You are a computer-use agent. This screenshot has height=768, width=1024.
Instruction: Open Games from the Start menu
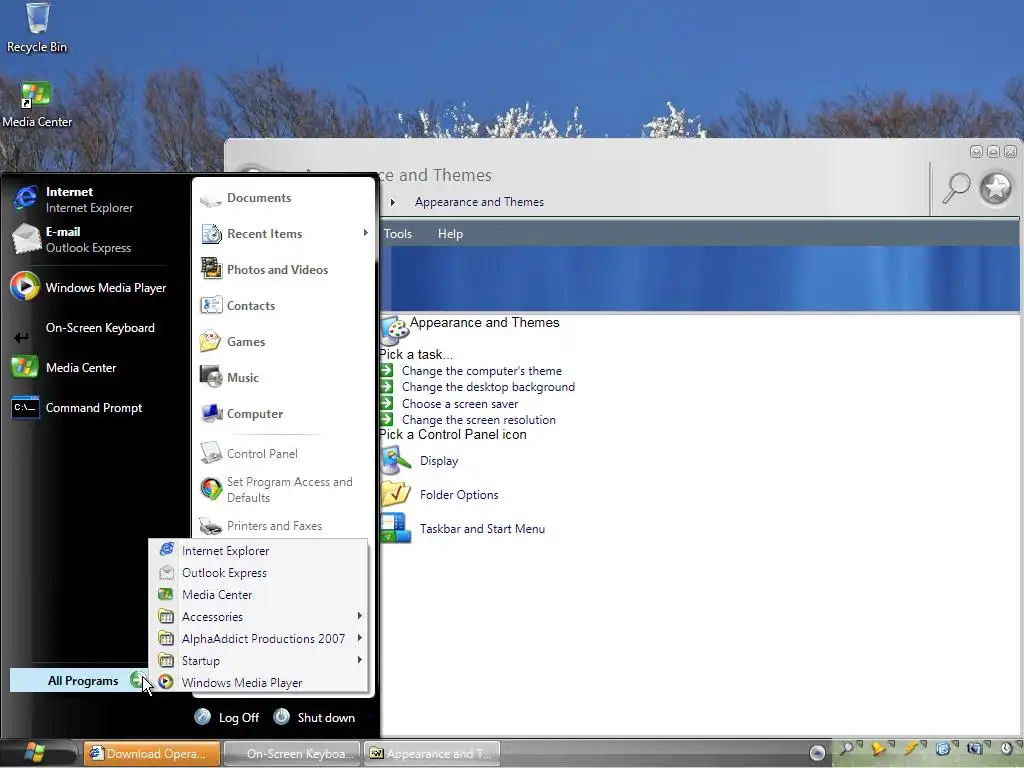[232, 342]
